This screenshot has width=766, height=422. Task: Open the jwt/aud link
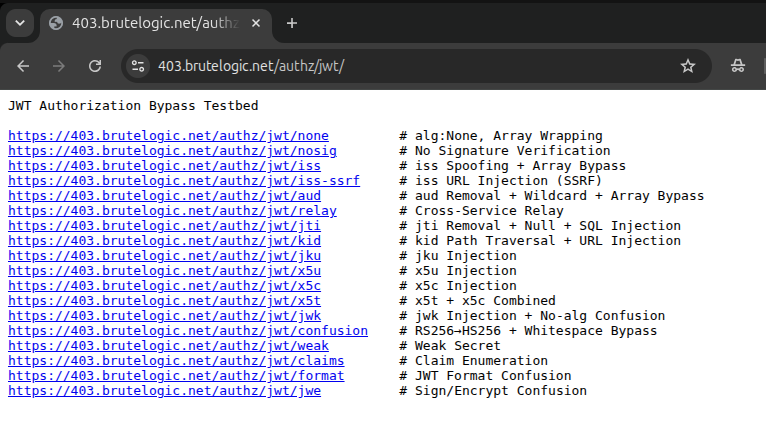[x=165, y=196]
